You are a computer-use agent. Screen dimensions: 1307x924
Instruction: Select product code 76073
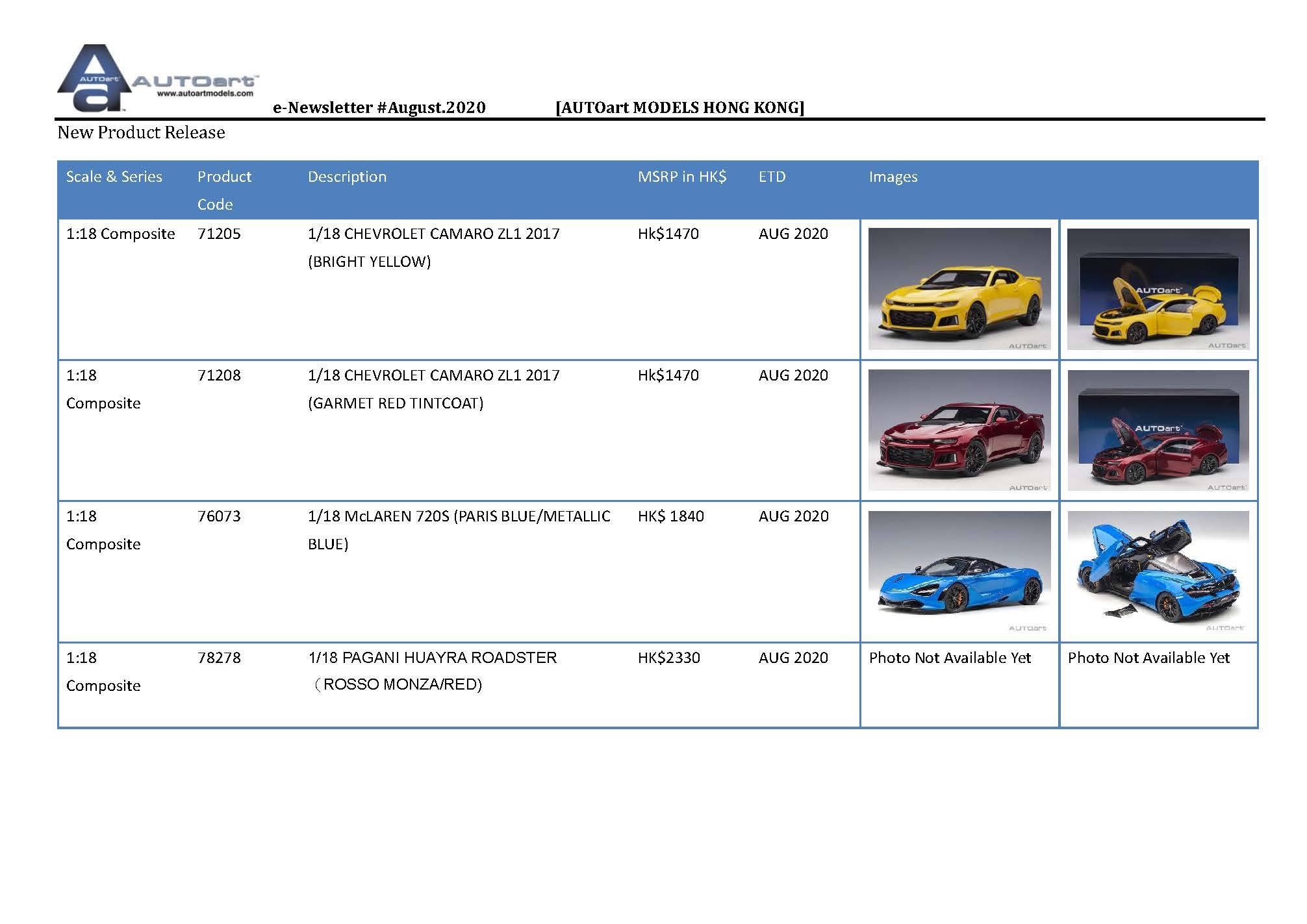click(x=219, y=516)
